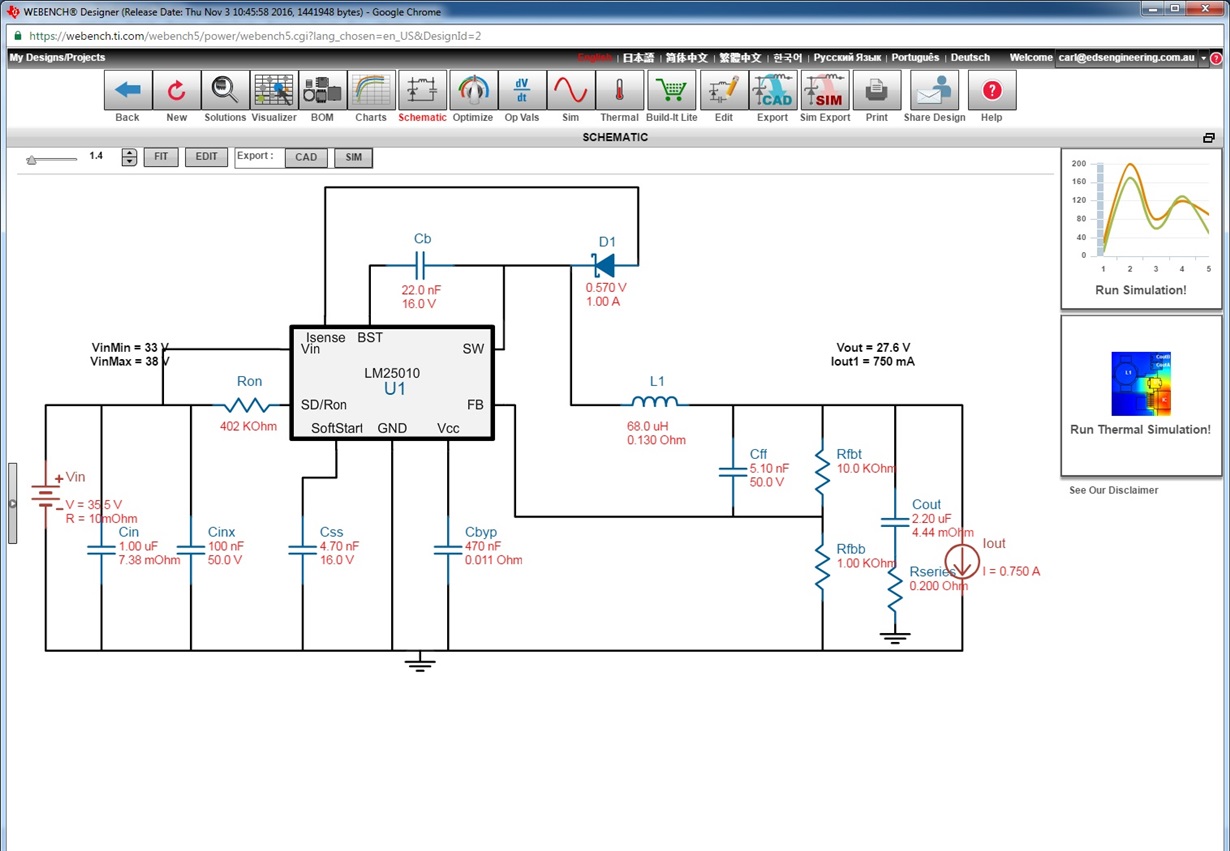Open the Help question mark icon
Image resolution: width=1230 pixels, height=851 pixels.
pyautogui.click(x=992, y=91)
